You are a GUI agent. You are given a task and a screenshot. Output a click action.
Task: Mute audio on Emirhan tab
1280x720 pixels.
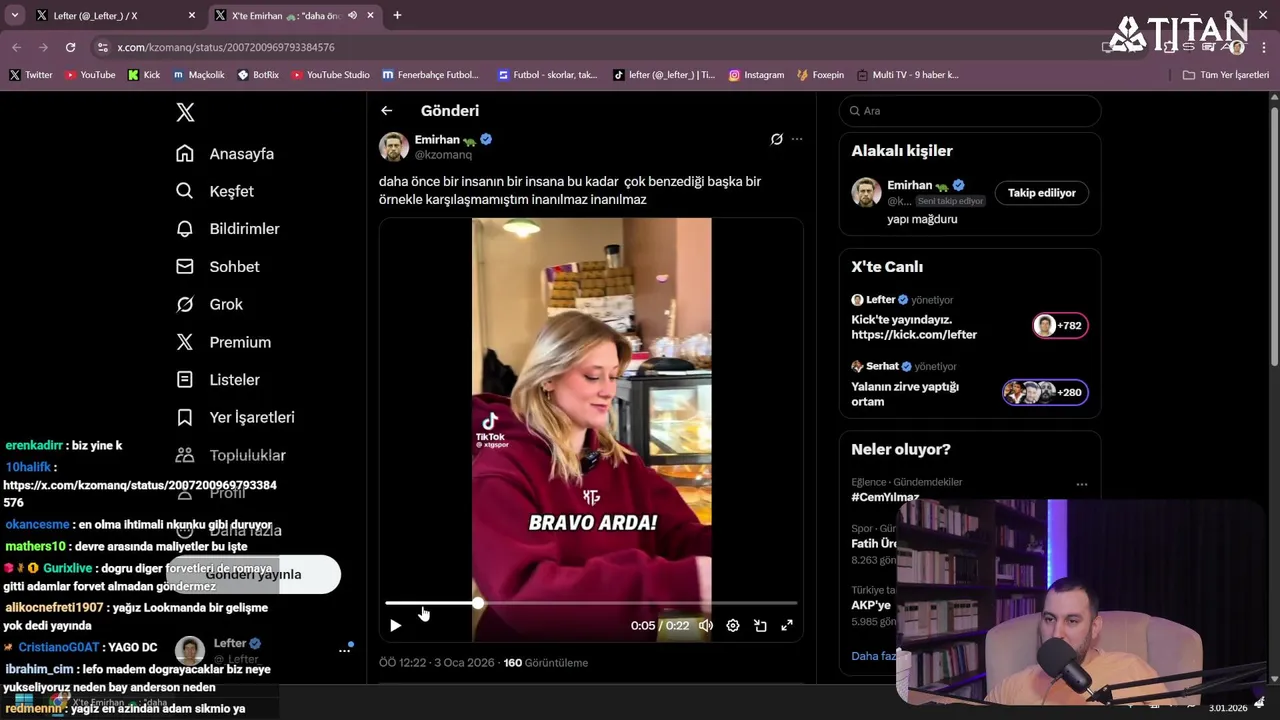(352, 16)
